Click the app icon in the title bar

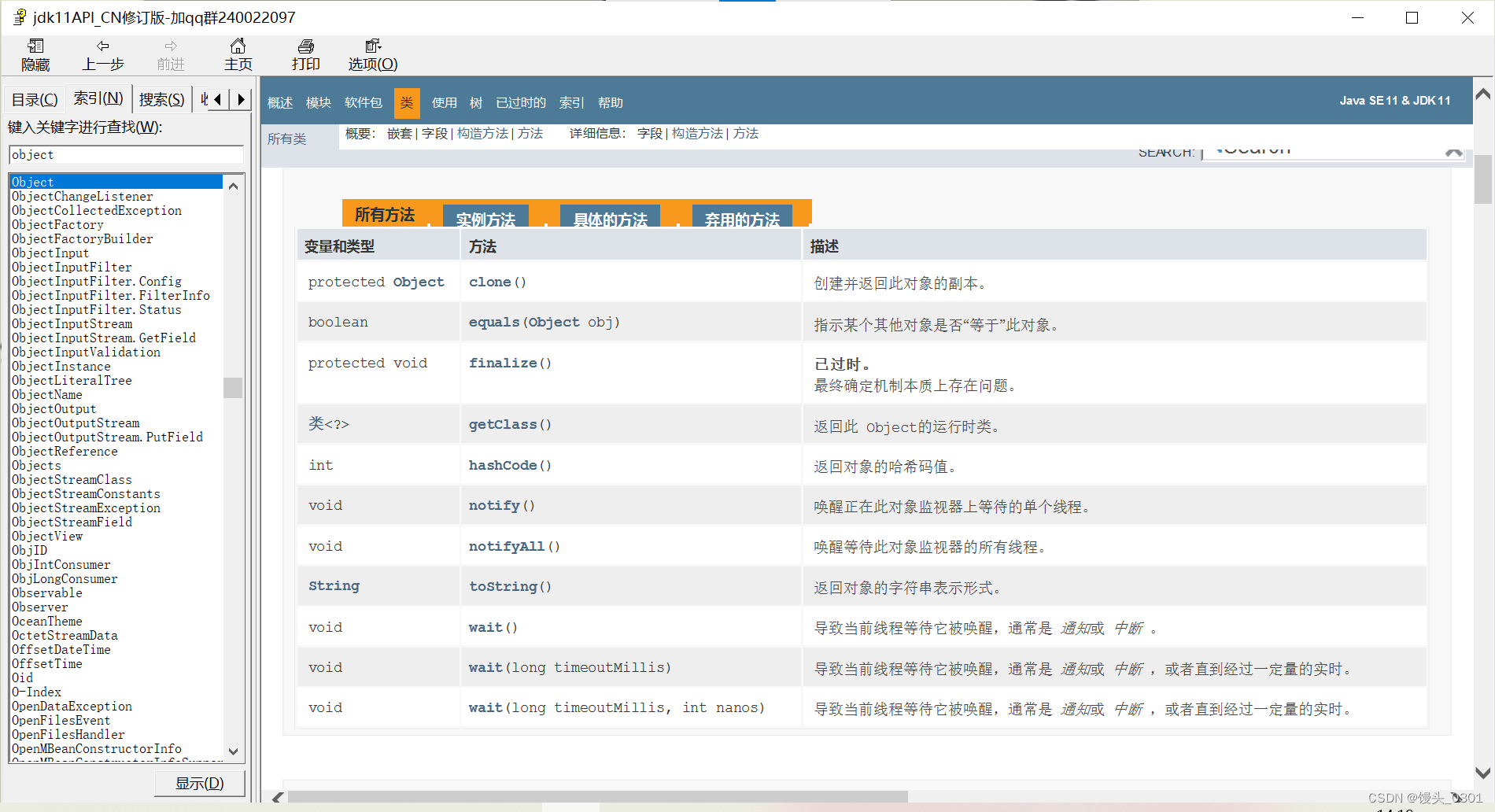point(18,17)
